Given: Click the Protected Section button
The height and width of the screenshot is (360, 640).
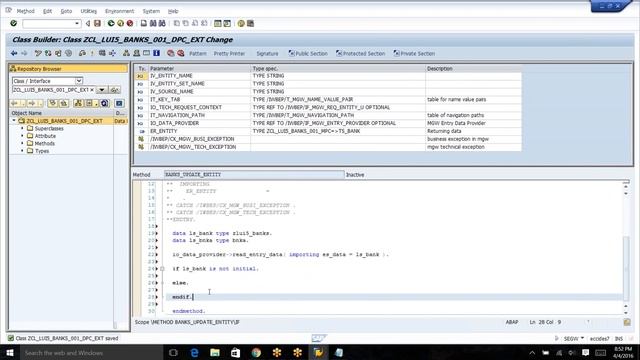Looking at the screenshot, I should point(360,53).
